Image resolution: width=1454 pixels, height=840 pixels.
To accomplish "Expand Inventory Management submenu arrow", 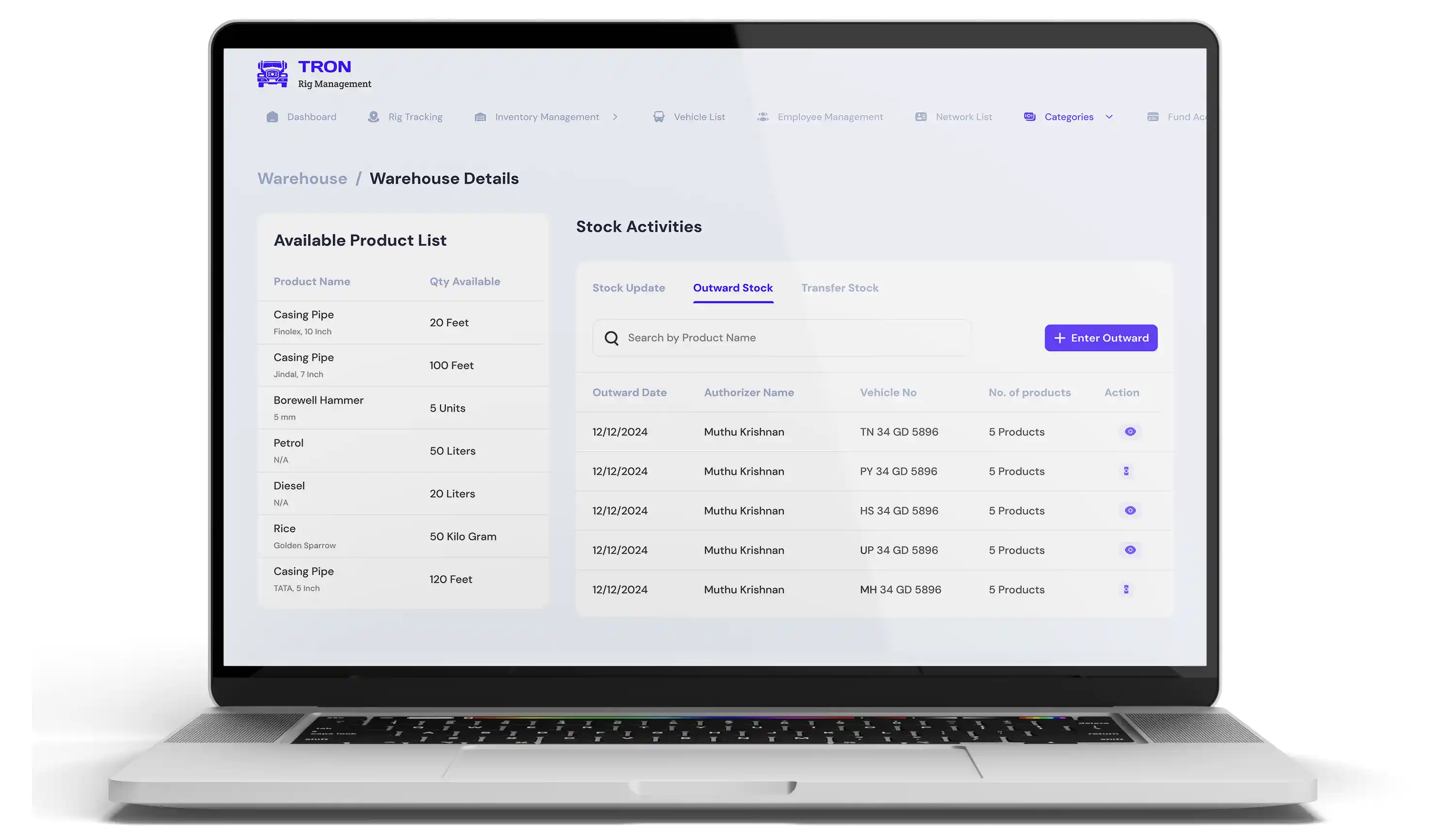I will (x=615, y=117).
